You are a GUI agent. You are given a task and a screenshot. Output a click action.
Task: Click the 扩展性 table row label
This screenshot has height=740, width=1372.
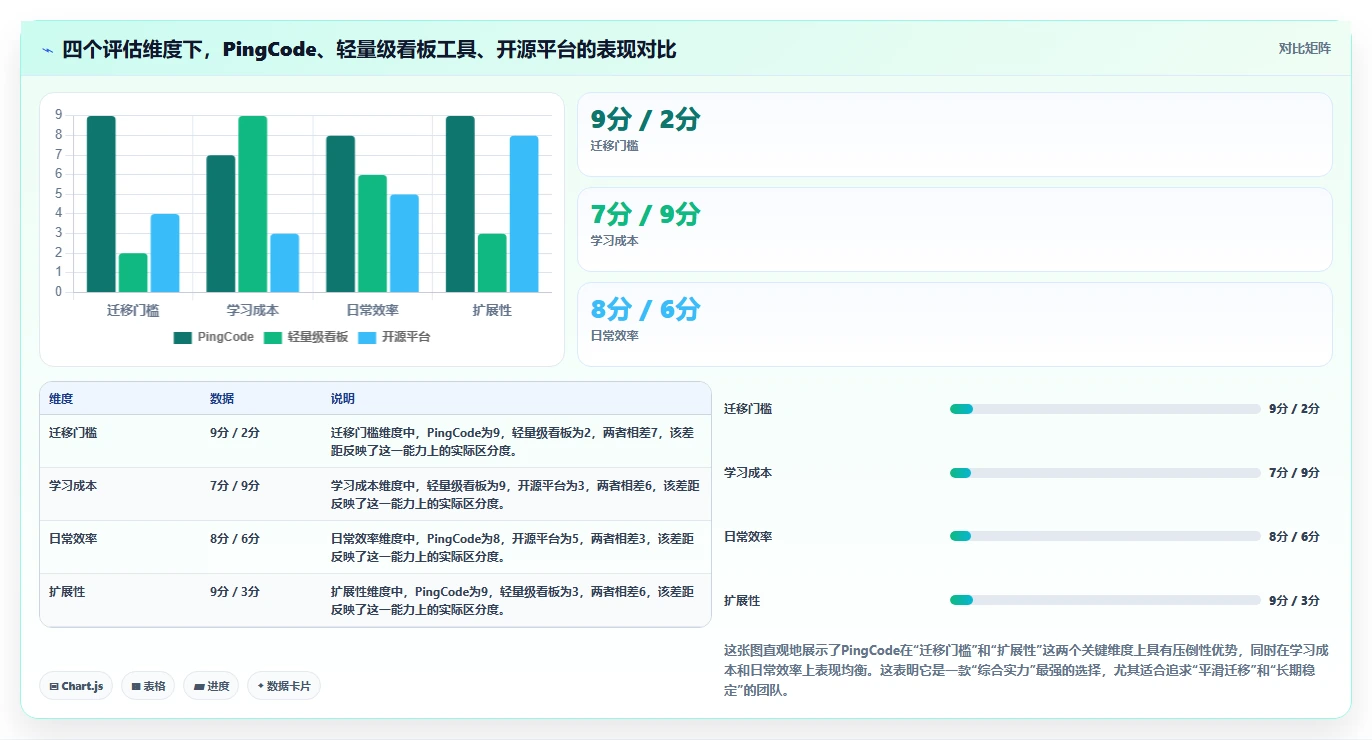tap(67, 592)
